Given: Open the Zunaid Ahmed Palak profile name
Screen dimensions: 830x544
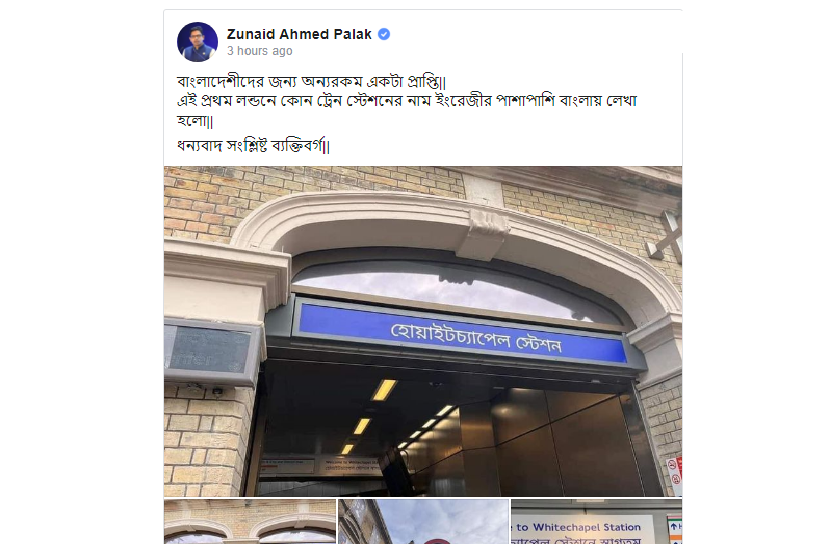Looking at the screenshot, I should click(299, 34).
